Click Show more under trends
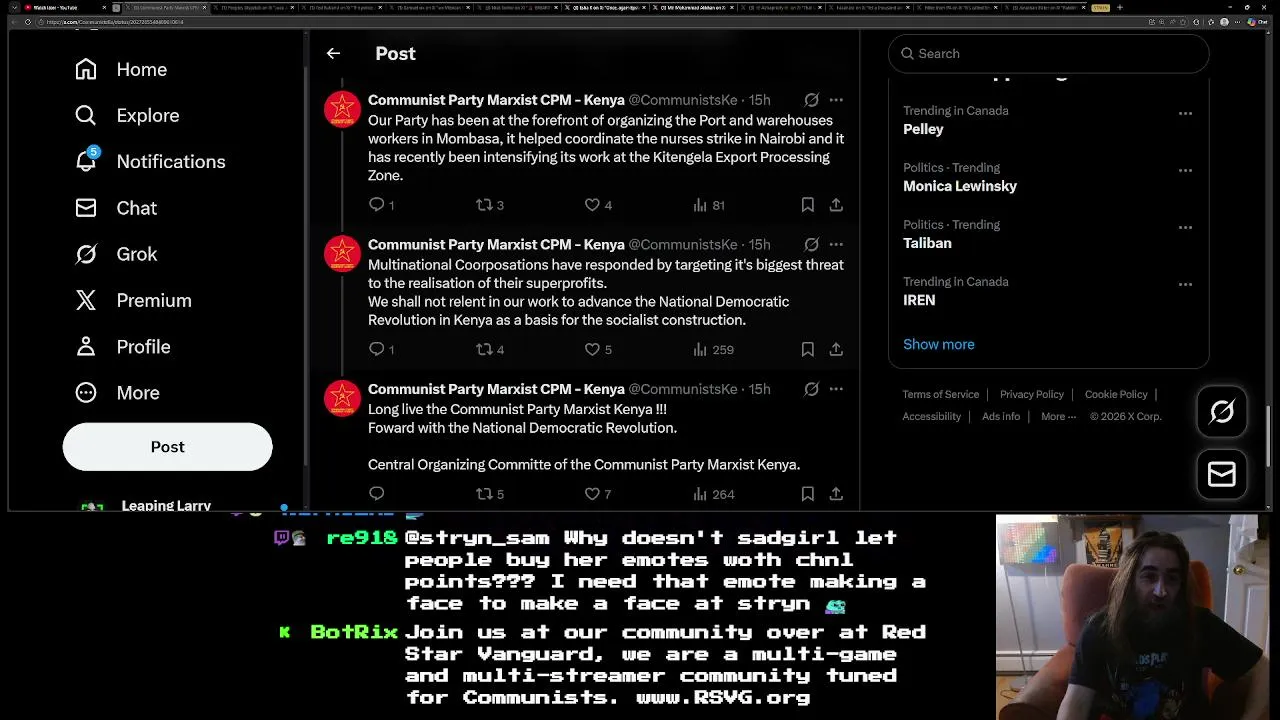 [938, 344]
